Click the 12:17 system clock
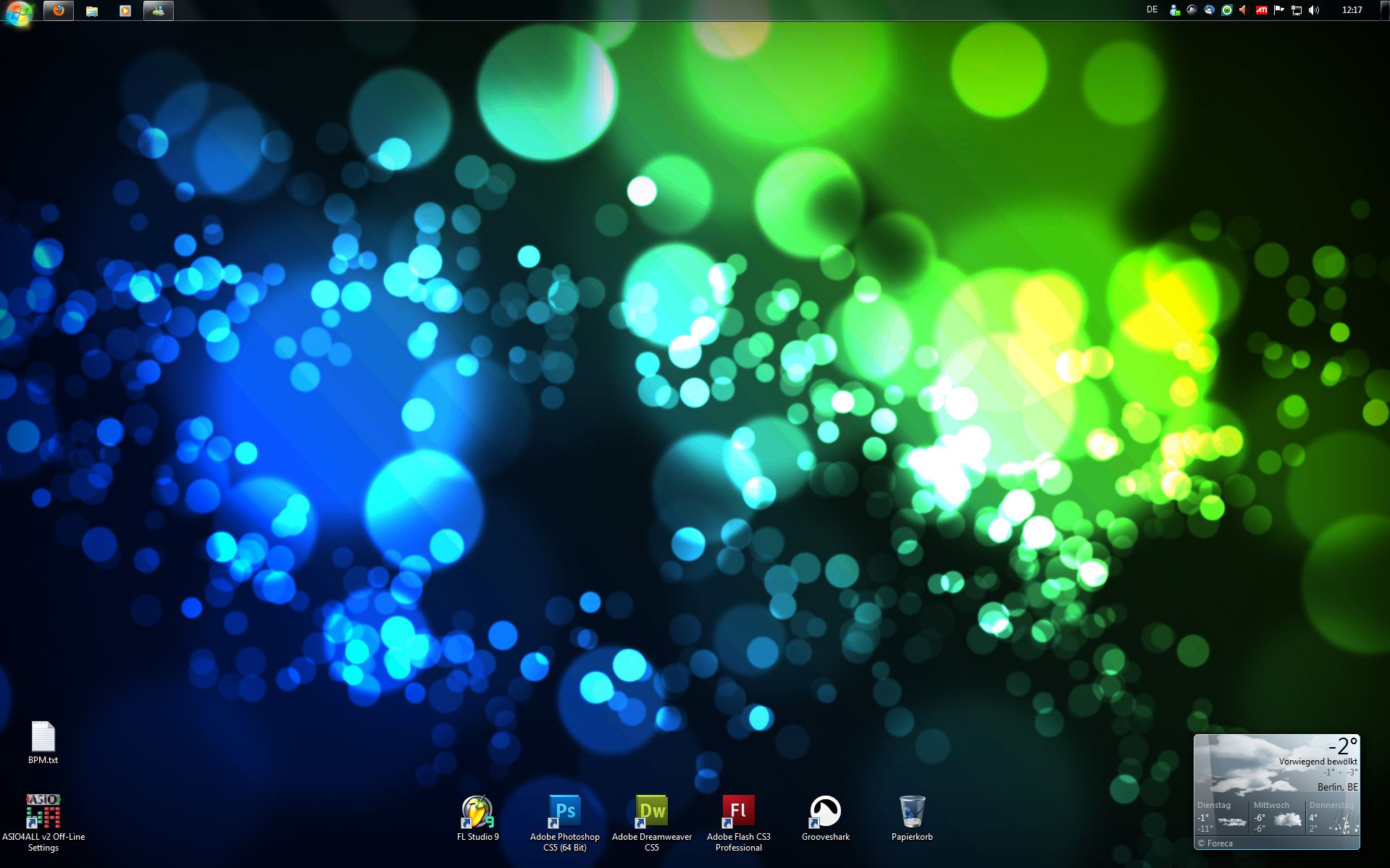This screenshot has height=868, width=1390. click(1352, 10)
